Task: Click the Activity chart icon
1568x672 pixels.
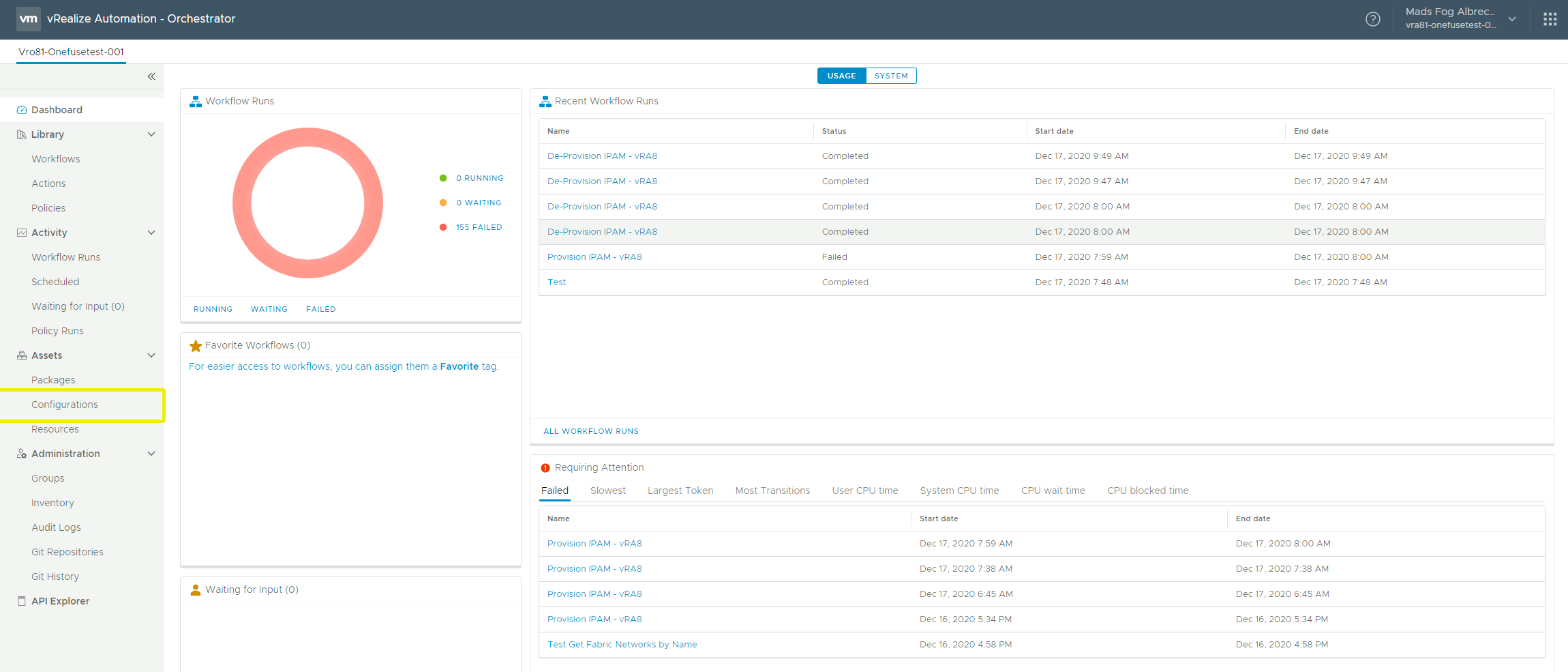Action: 22,233
